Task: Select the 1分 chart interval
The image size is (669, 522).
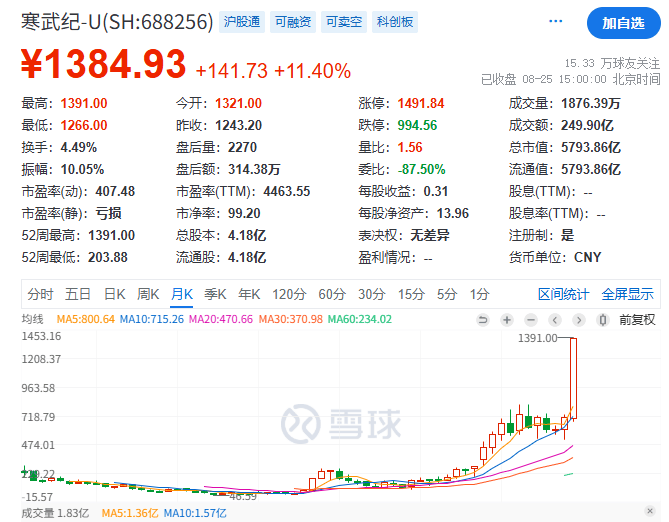Action: 480,294
